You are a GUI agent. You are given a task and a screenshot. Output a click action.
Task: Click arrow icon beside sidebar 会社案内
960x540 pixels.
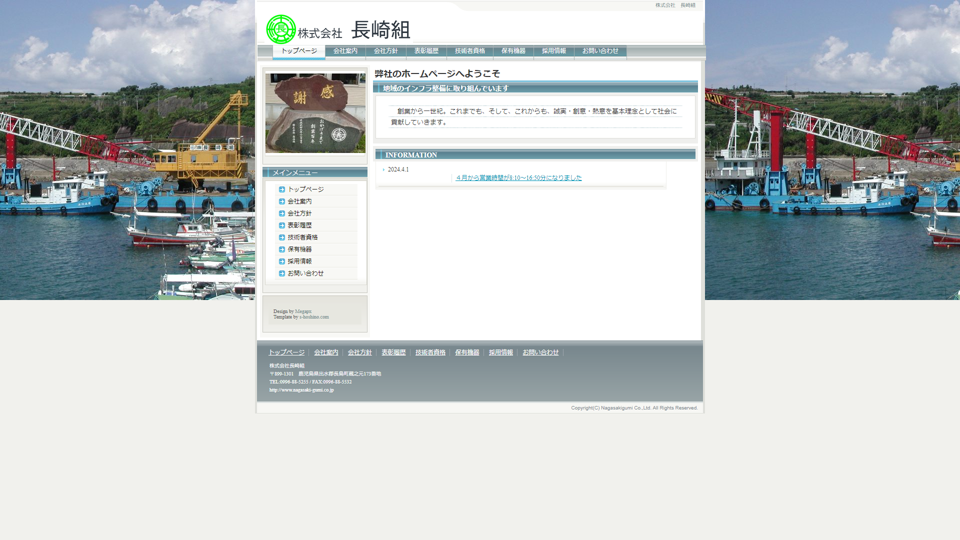pos(282,201)
